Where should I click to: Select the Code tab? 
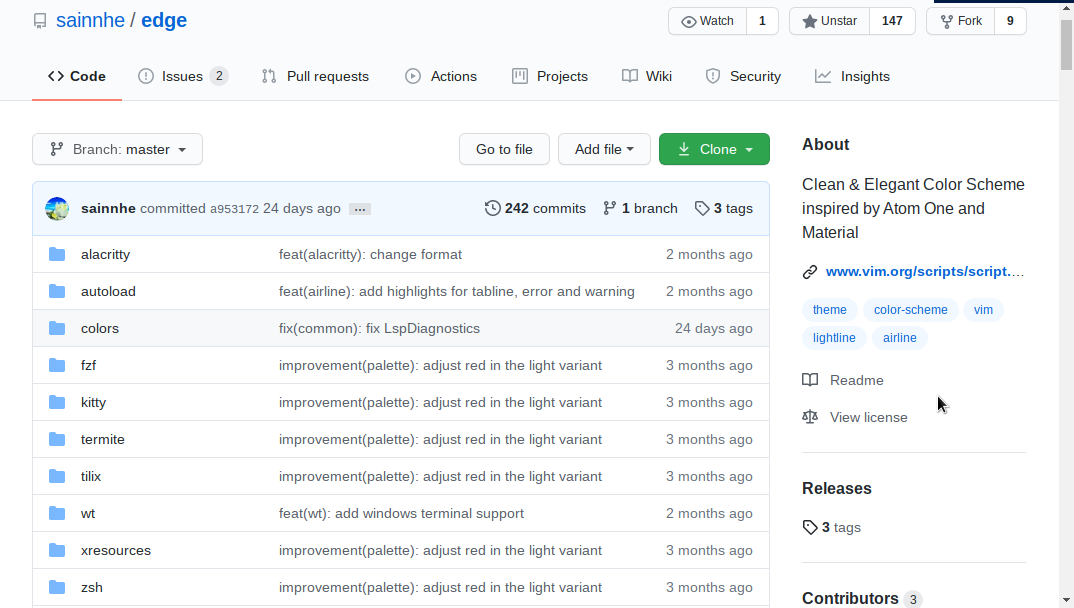pyautogui.click(x=77, y=77)
